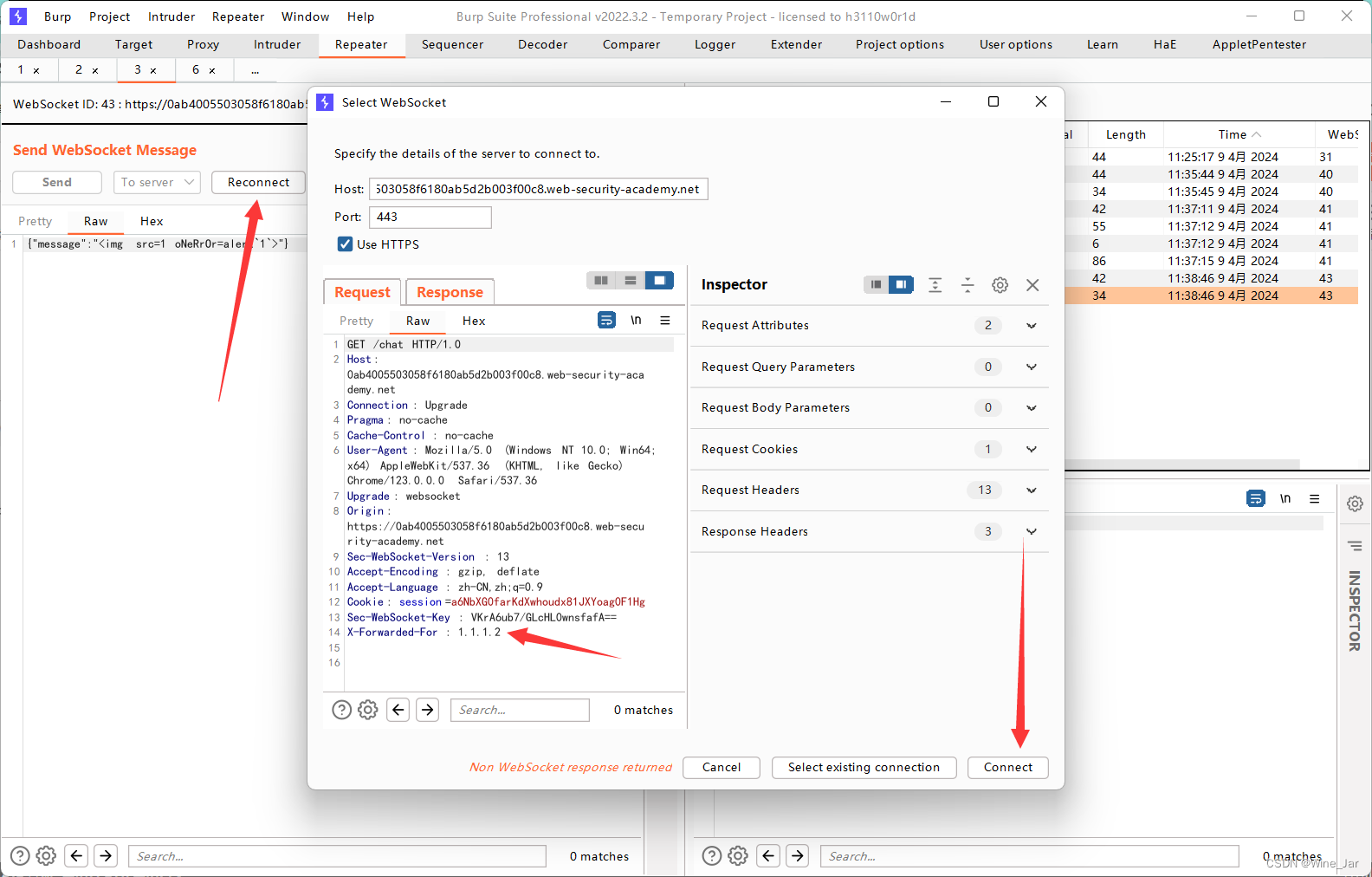Select history row at 11:35:45
The image size is (1372, 877).
coord(1213,192)
